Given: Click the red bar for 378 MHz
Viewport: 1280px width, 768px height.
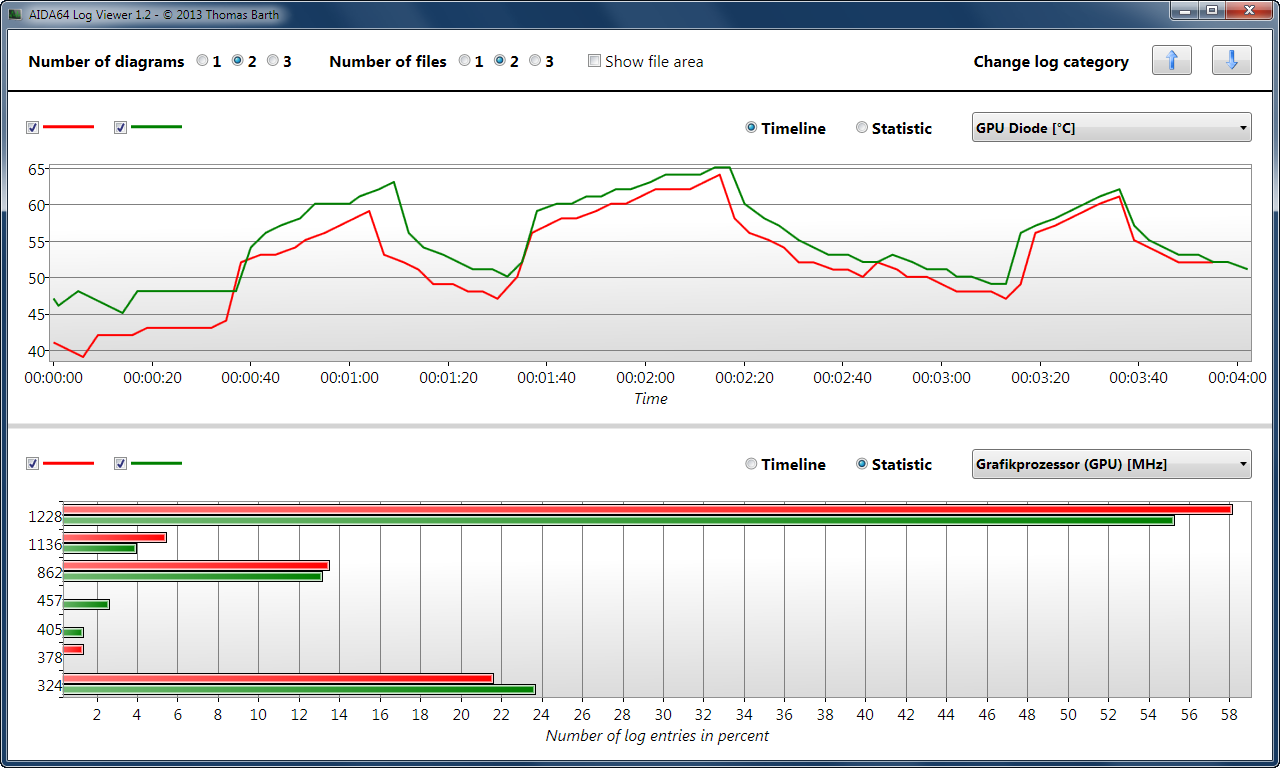Looking at the screenshot, I should [72, 650].
